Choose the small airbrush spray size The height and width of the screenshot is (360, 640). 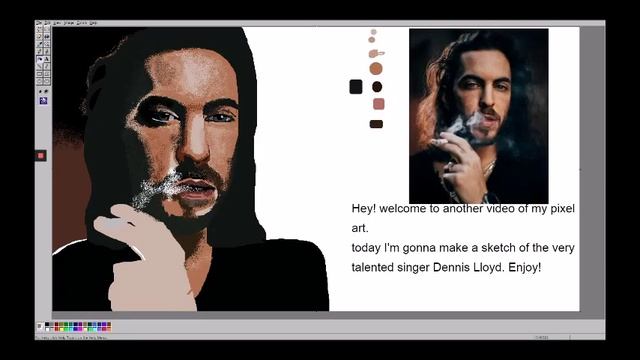click(x=40, y=91)
